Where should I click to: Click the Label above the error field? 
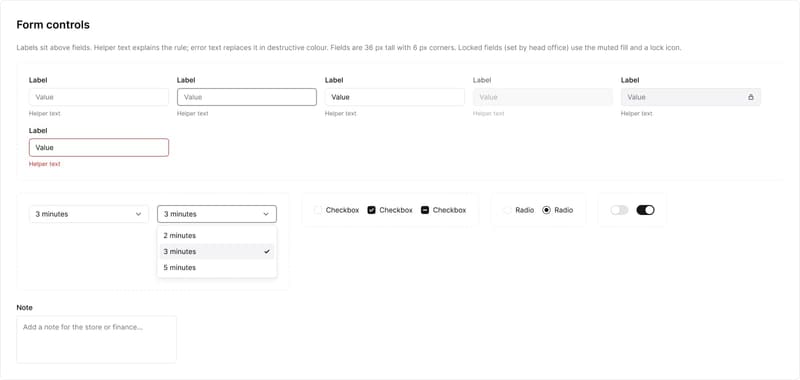[37, 131]
